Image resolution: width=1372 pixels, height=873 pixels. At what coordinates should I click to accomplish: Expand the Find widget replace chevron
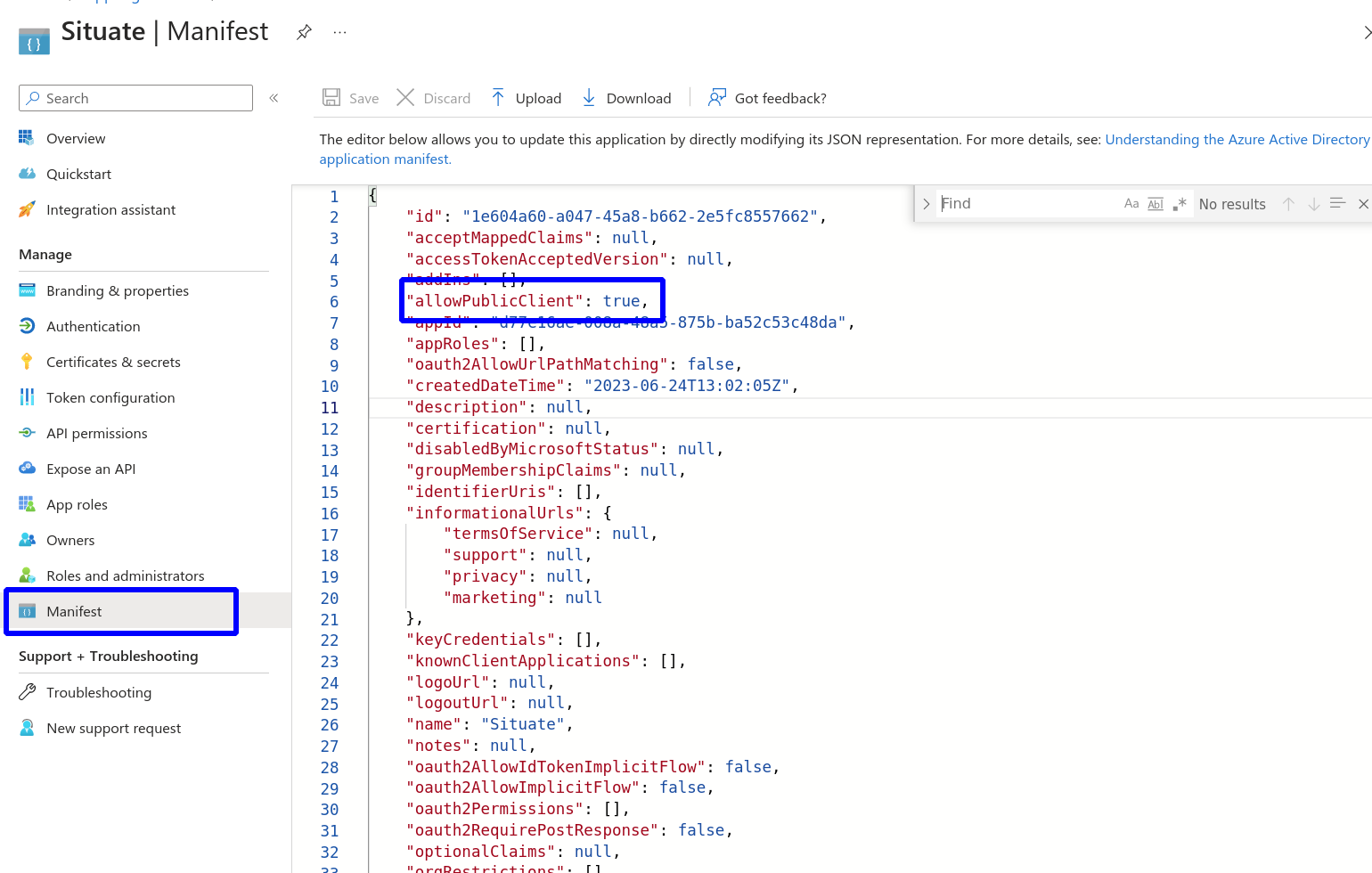click(x=927, y=204)
